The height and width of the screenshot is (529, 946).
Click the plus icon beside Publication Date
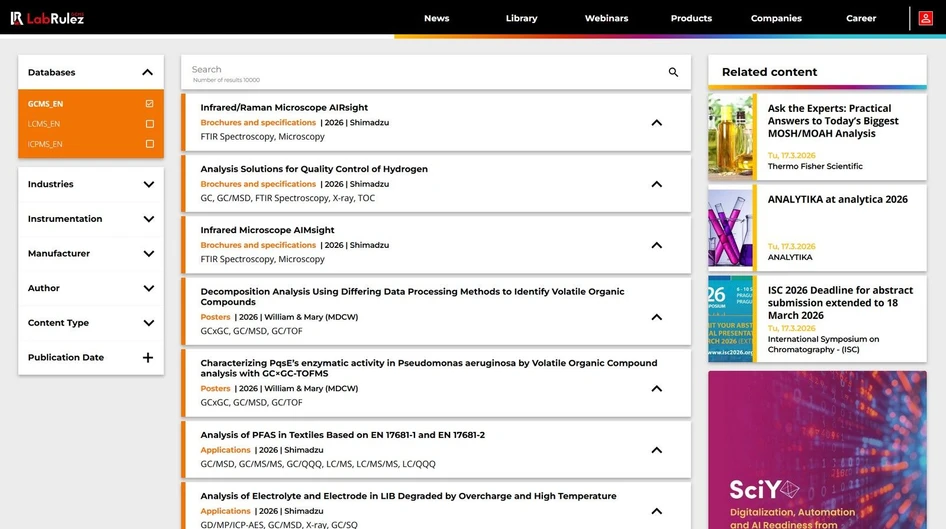tap(148, 358)
